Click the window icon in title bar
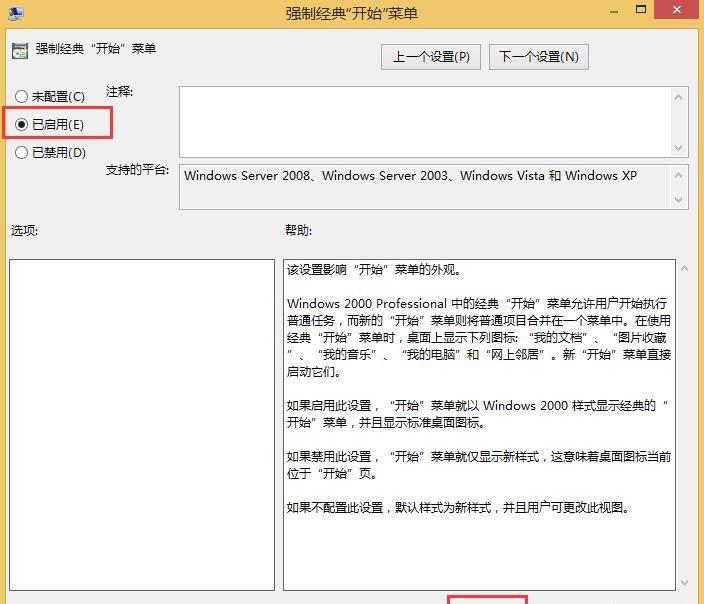 pyautogui.click(x=15, y=12)
